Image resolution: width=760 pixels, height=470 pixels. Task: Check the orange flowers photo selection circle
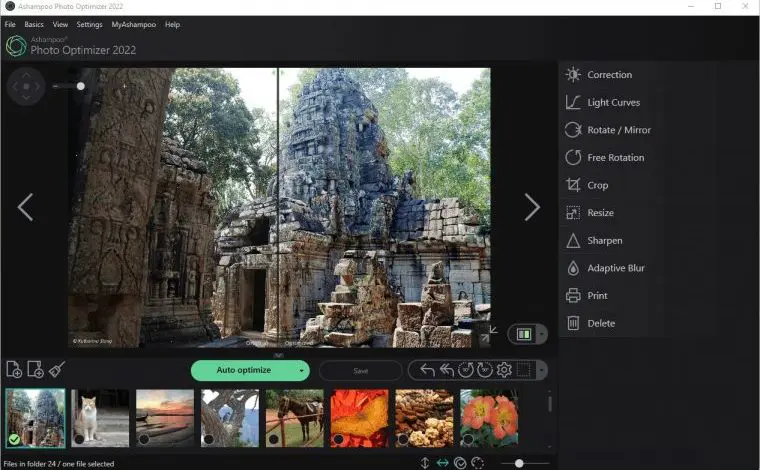[x=468, y=439]
